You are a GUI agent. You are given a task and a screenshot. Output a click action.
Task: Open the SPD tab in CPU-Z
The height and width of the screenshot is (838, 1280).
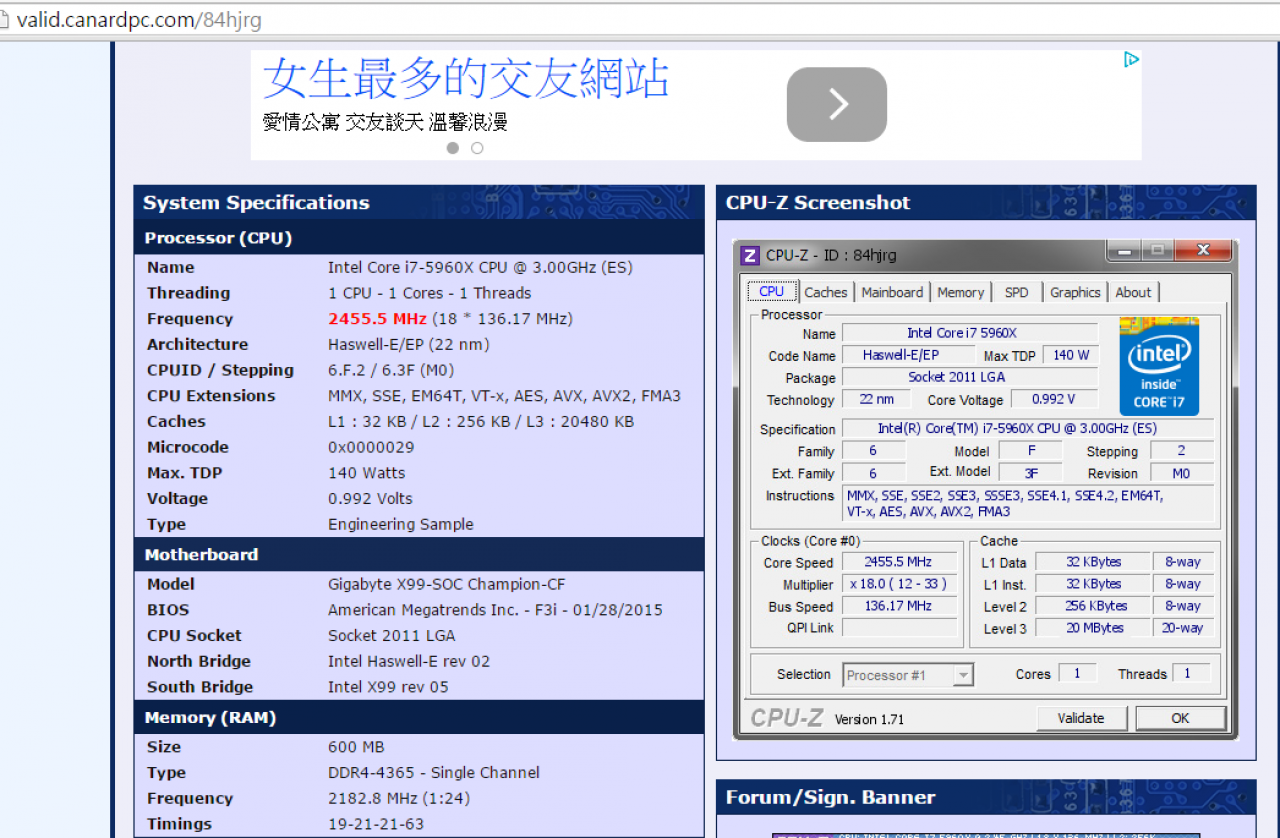click(x=1016, y=292)
